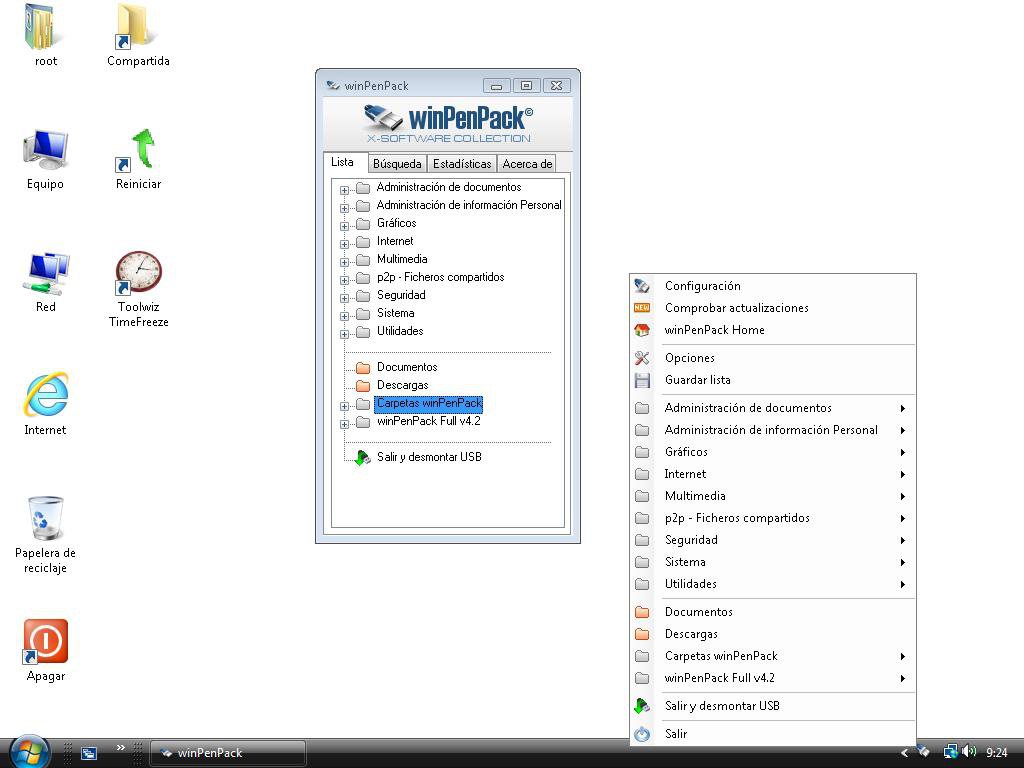Open Gráficos submenu in tray menu
Image resolution: width=1024 pixels, height=768 pixels.
coord(772,452)
